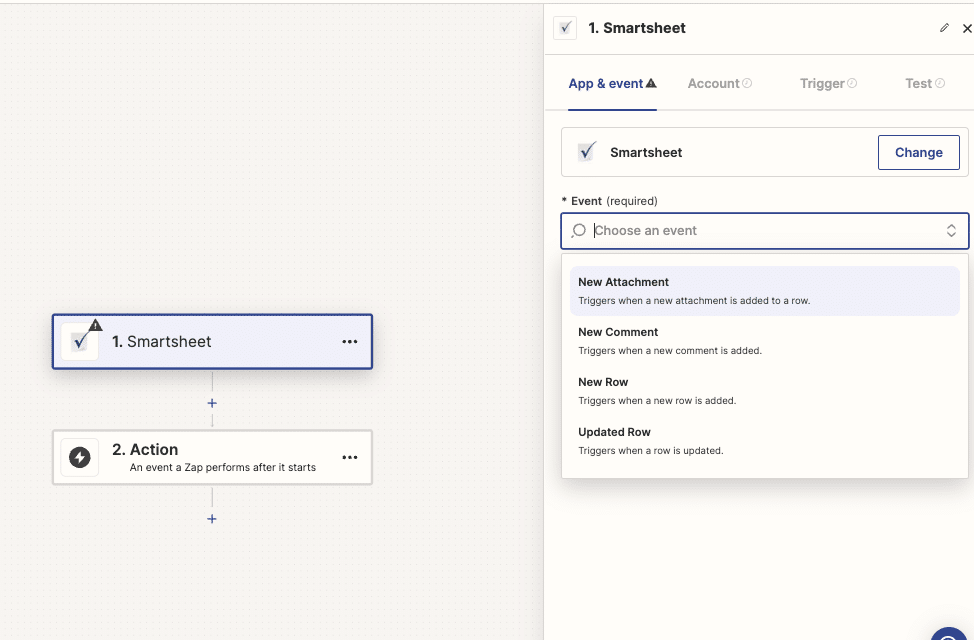Toggle event dropdown using up-down chevrons
This screenshot has height=640, width=974.
951,231
